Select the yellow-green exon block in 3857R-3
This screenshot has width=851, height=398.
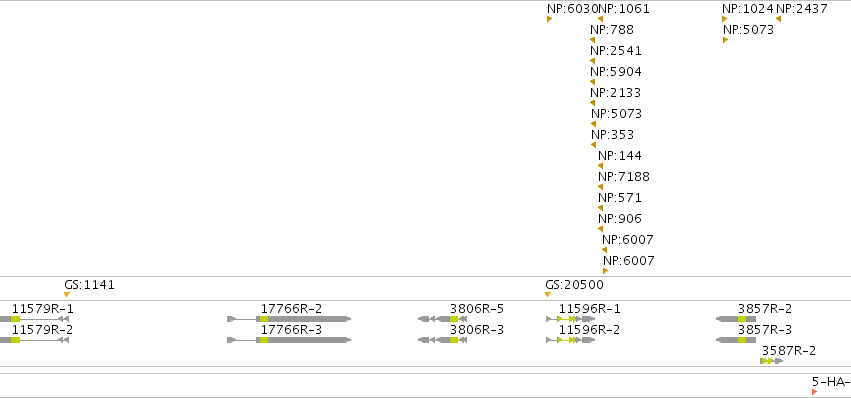tap(742, 340)
